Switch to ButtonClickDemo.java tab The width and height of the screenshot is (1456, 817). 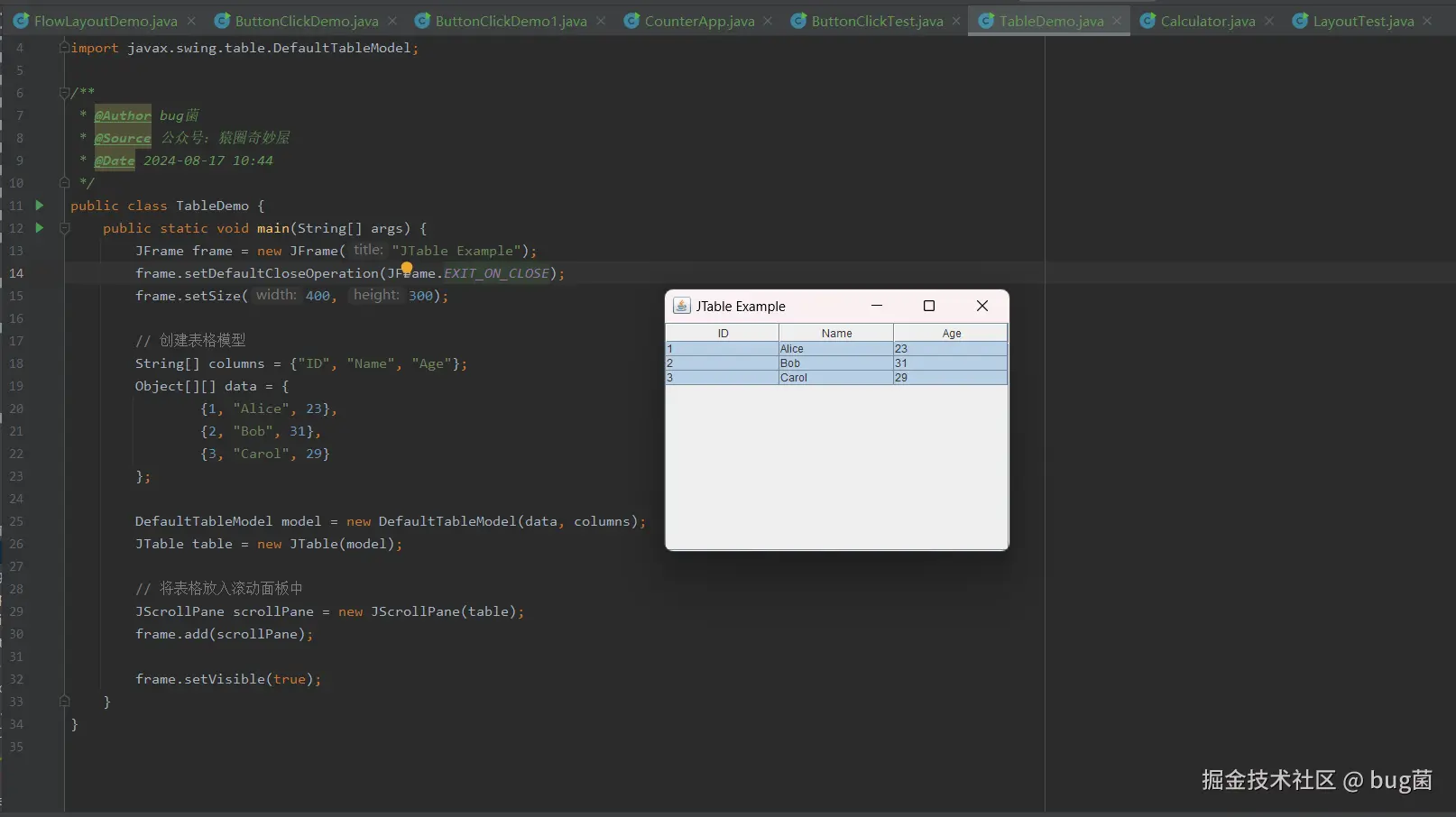306,21
